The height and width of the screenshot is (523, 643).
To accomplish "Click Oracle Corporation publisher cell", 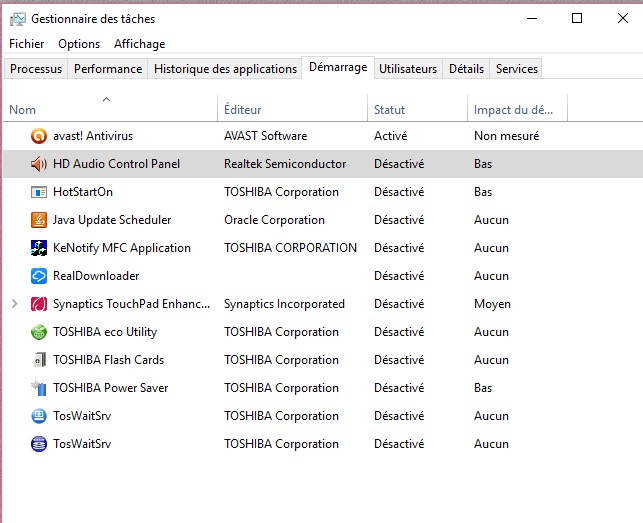I will tap(274, 220).
